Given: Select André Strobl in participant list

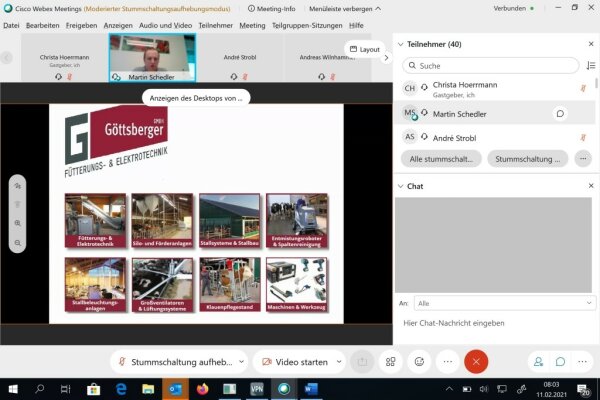Looking at the screenshot, I should click(494, 138).
